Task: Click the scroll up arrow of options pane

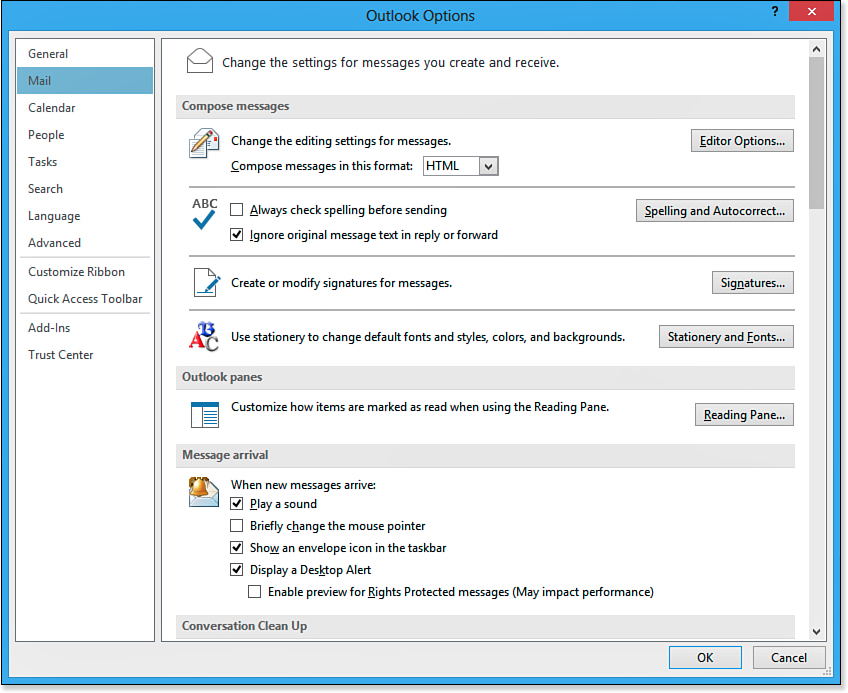Action: pyautogui.click(x=816, y=48)
